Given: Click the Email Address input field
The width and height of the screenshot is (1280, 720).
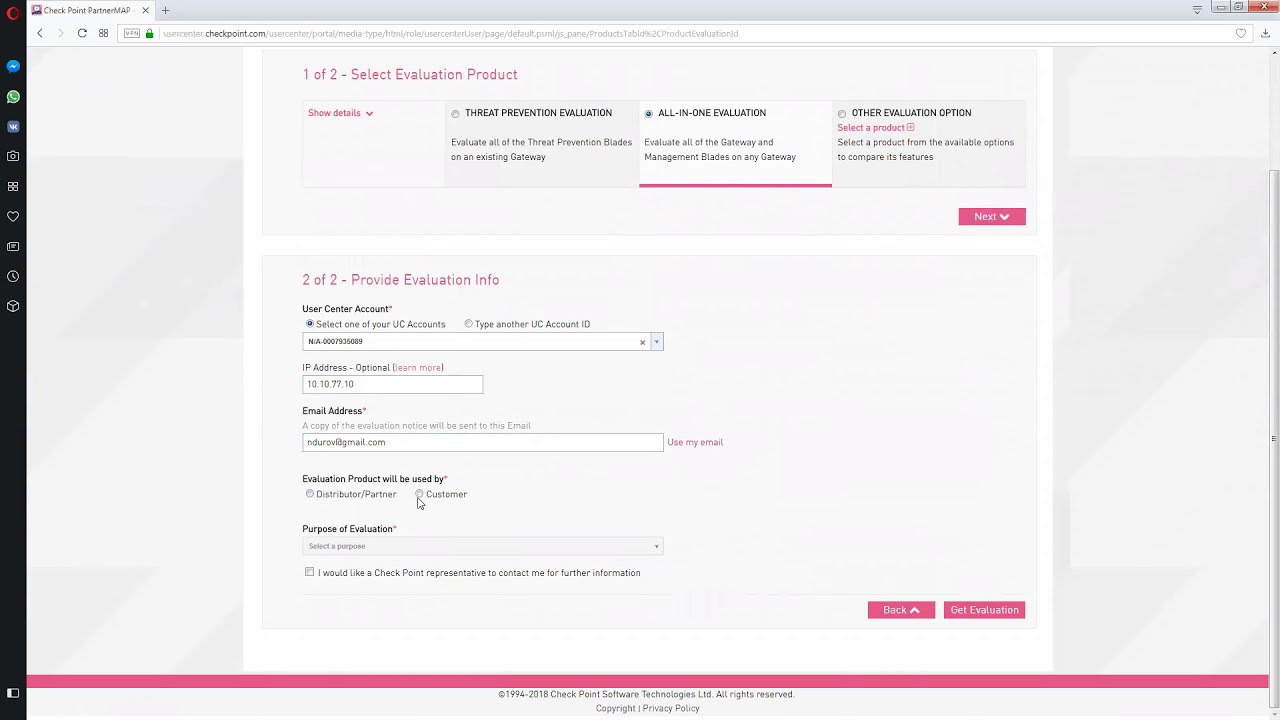Looking at the screenshot, I should pyautogui.click(x=482, y=442).
